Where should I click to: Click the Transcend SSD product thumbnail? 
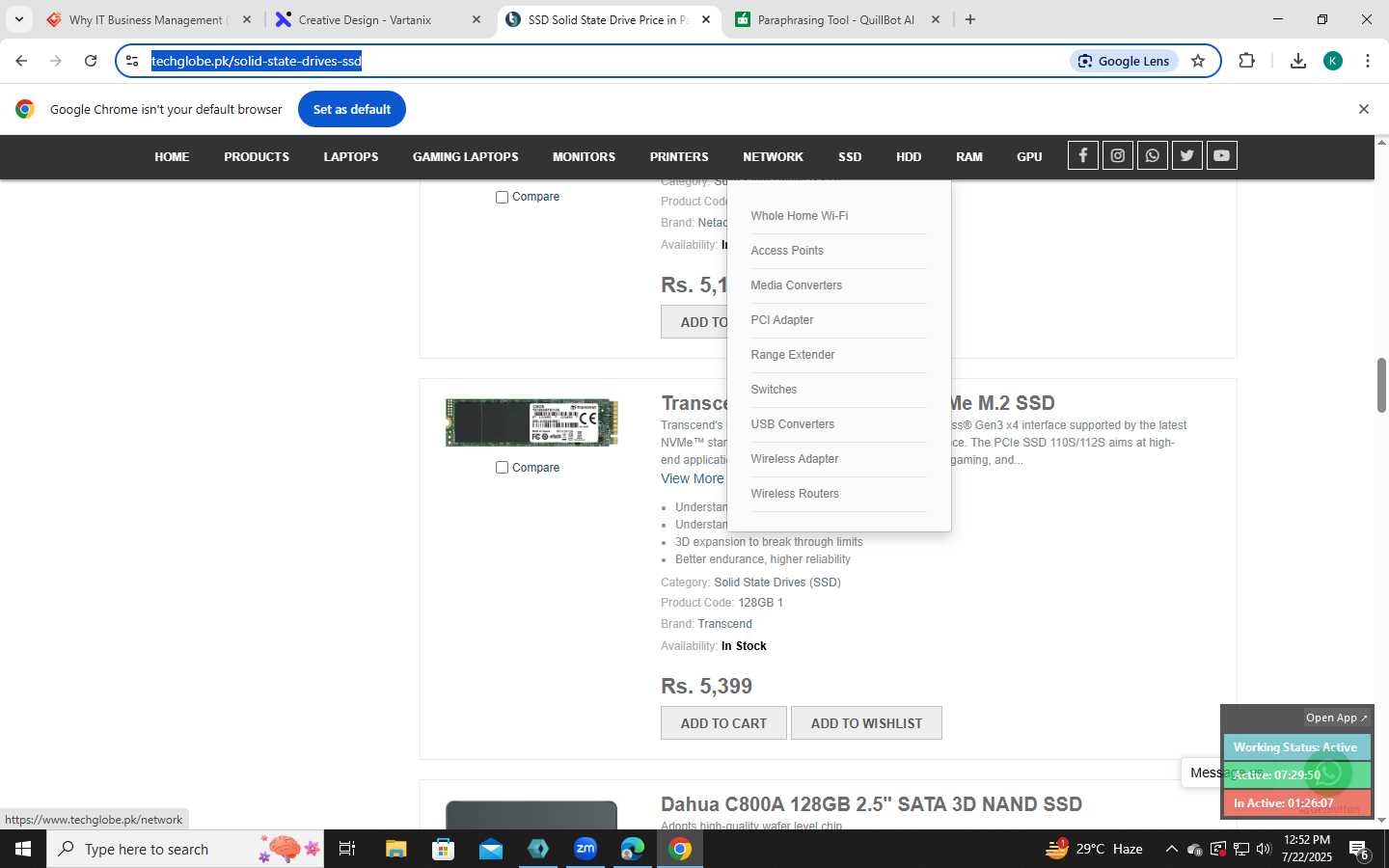(531, 422)
